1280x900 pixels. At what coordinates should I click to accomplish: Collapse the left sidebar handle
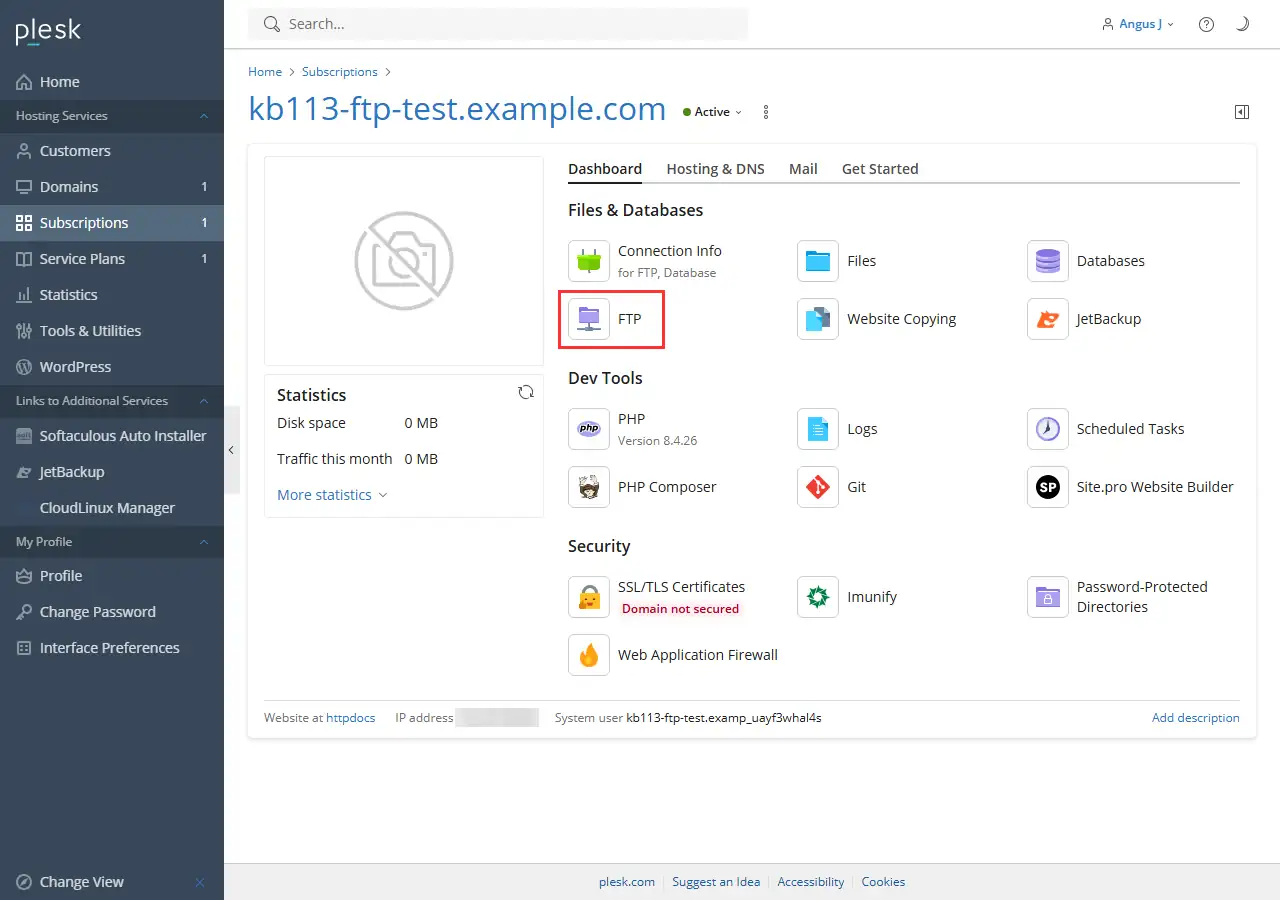click(231, 450)
